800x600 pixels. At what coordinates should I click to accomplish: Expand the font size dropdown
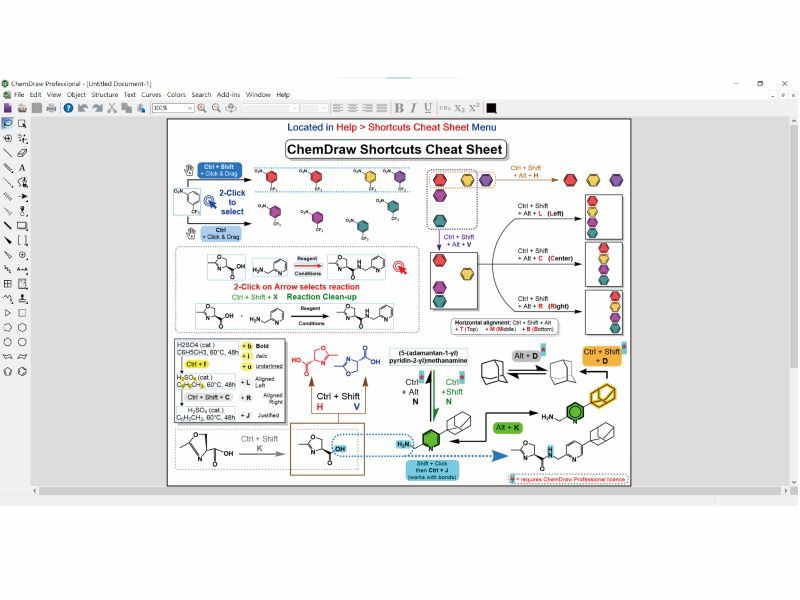click(x=323, y=108)
